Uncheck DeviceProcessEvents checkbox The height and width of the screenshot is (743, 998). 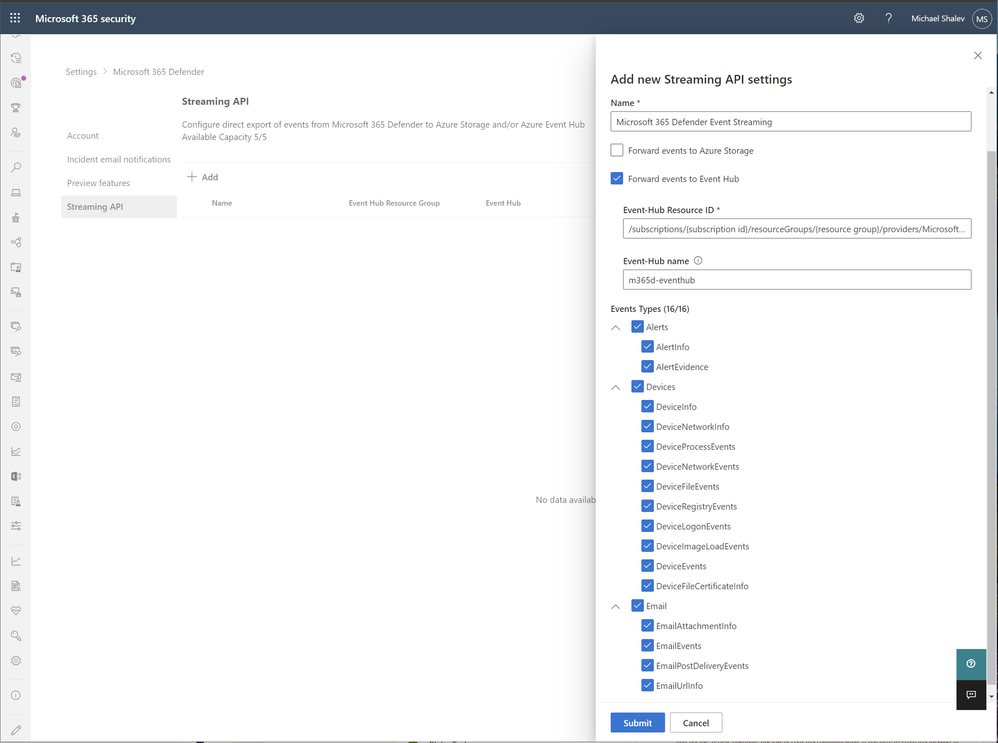click(x=647, y=446)
